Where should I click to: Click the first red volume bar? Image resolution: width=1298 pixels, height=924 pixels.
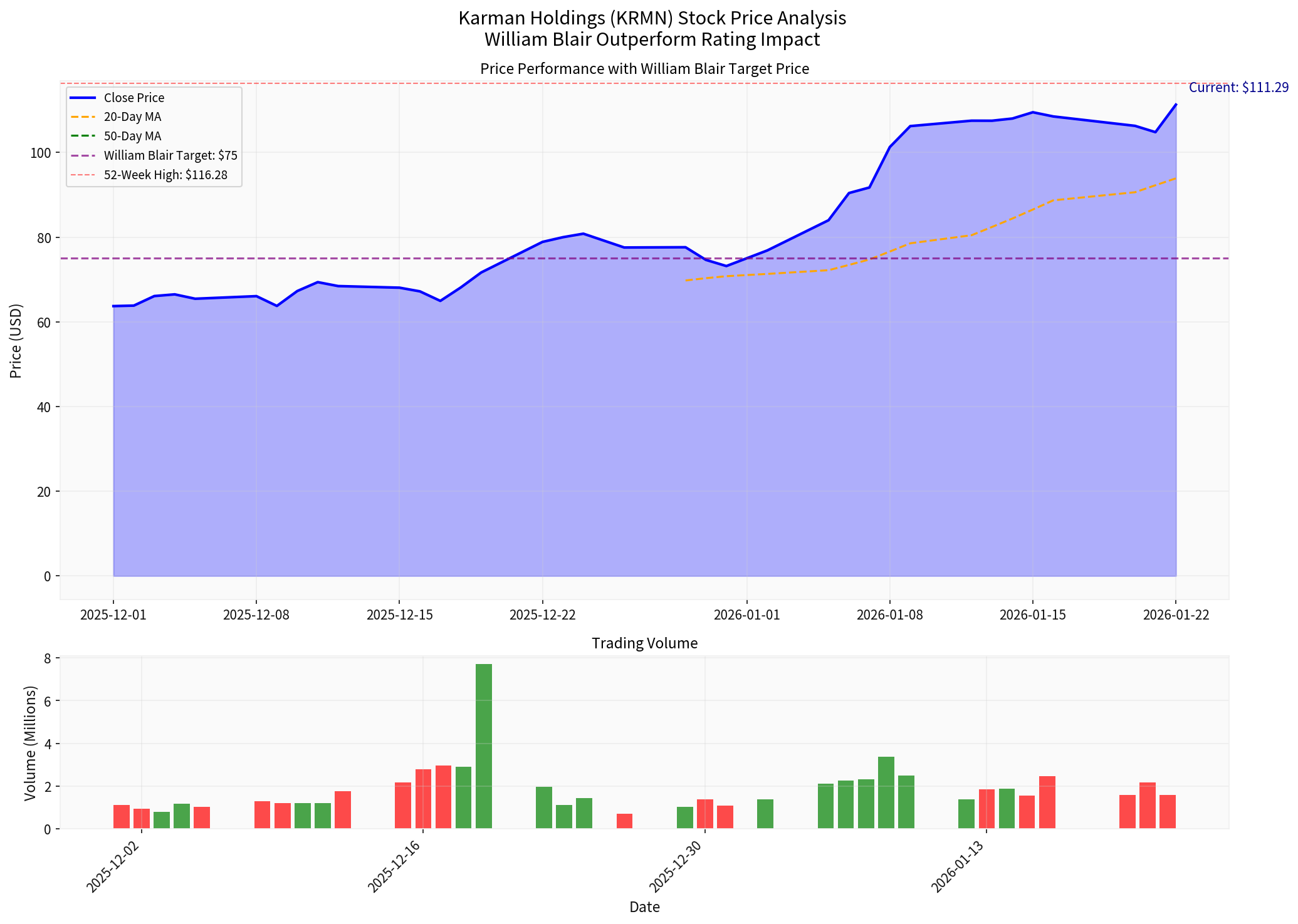(122, 817)
